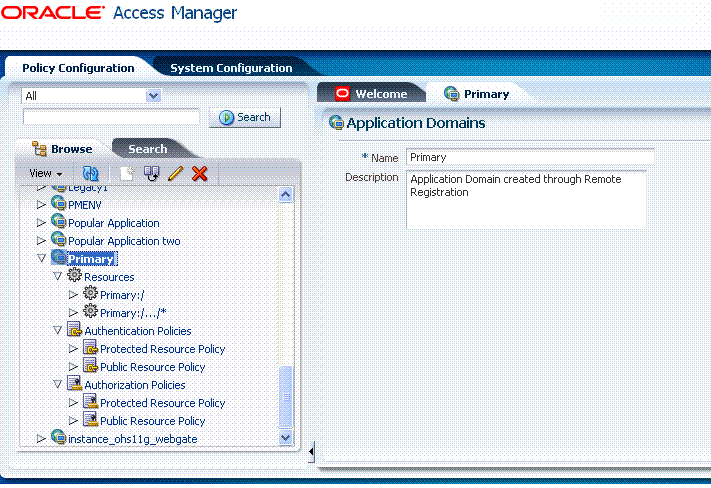Click the left panel collapse splitter arrow
This screenshot has width=711, height=488.
[312, 452]
